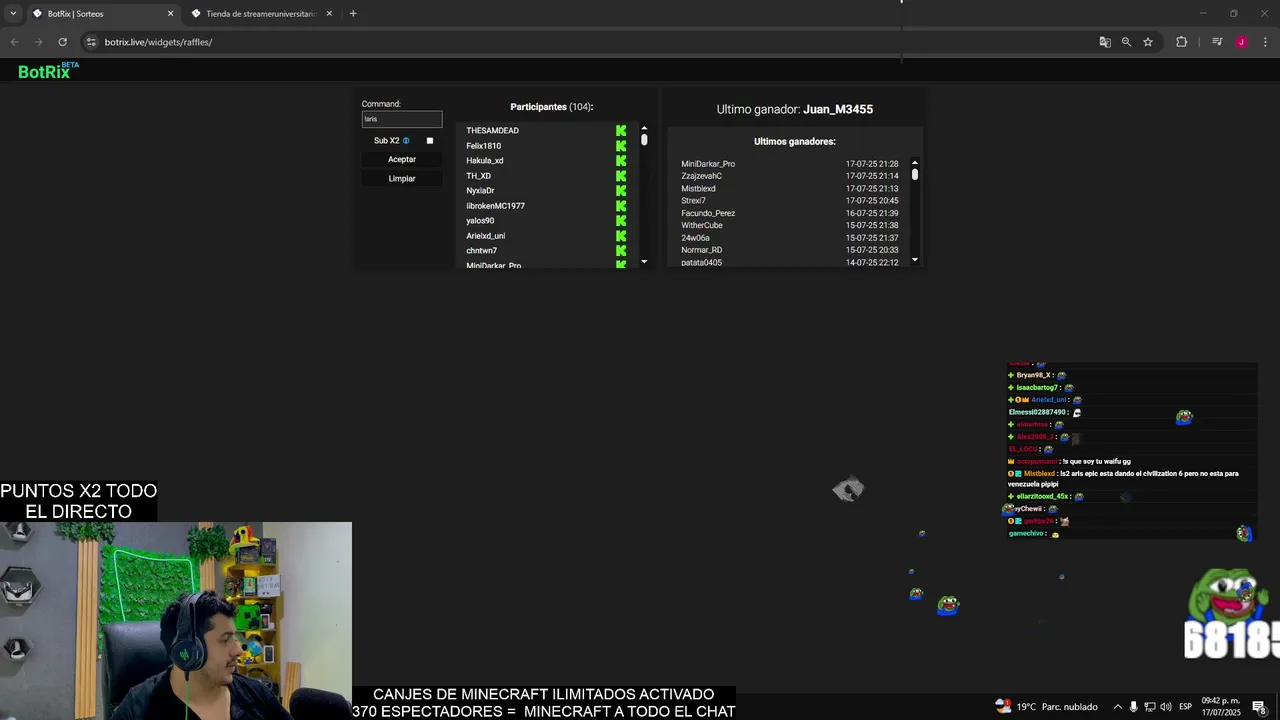Select participant Arielxd_uni
1280x720 pixels.
pyautogui.click(x=485, y=236)
